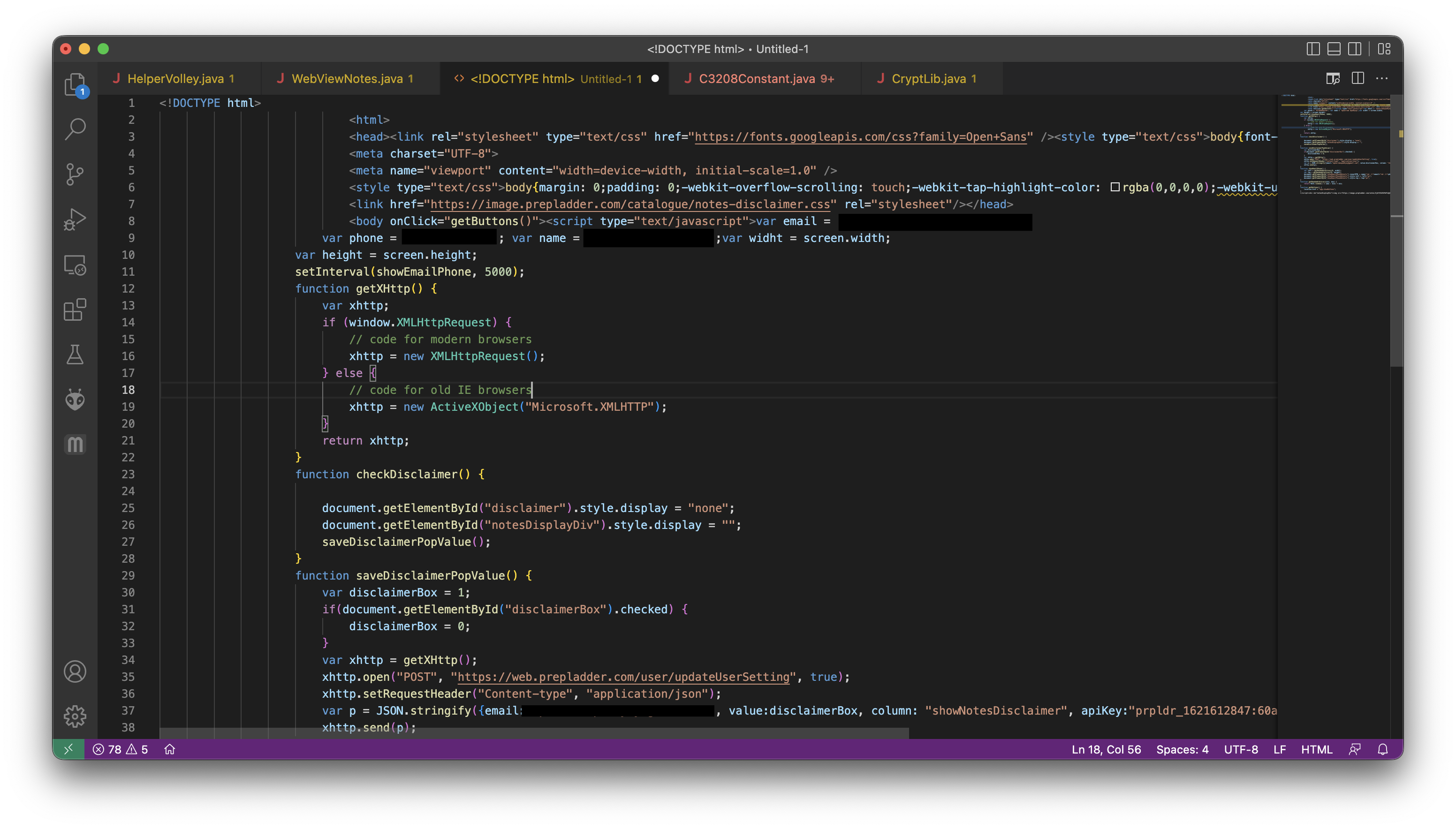Change indentation via Spaces: 4

click(1182, 749)
